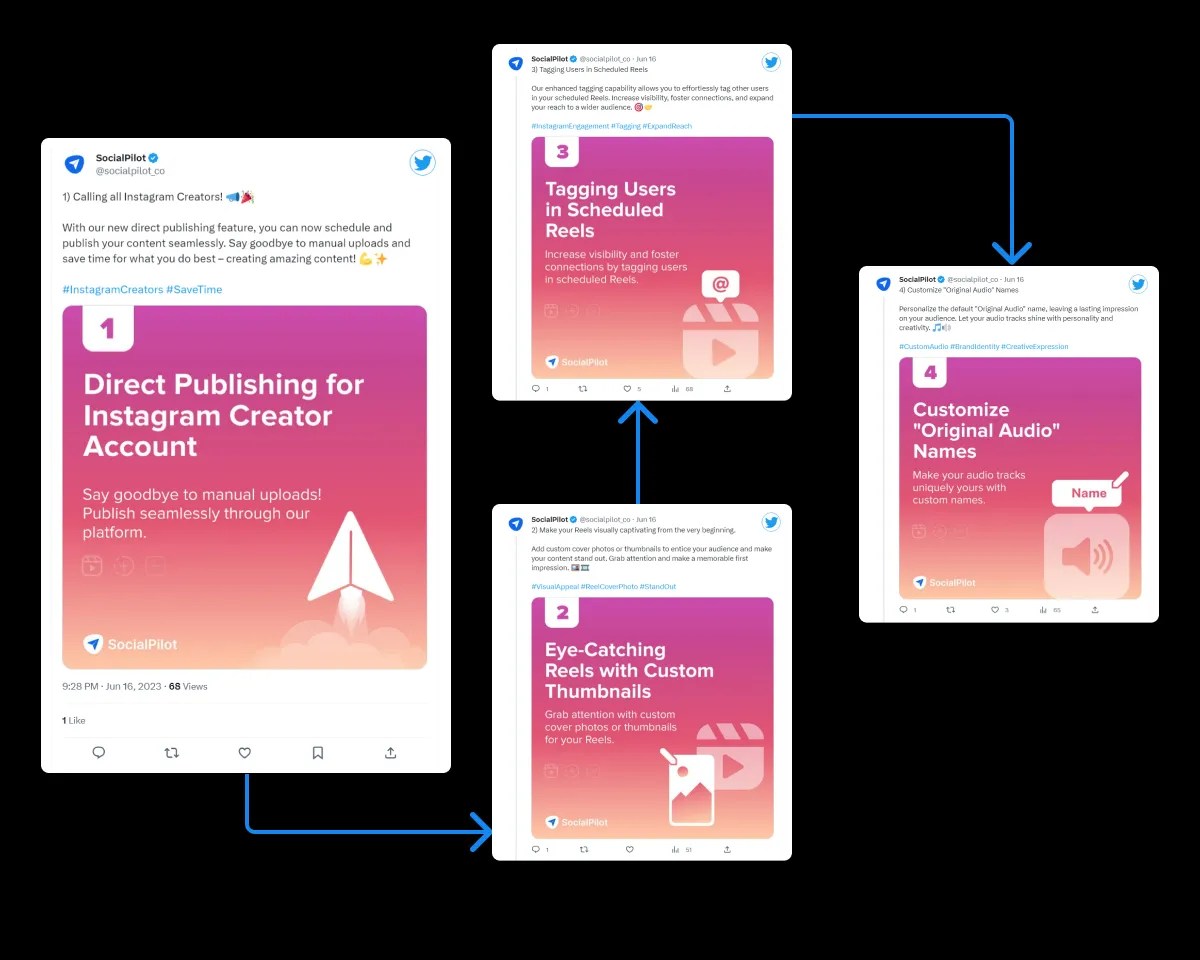
Task: Click the @socialpilot_co handle on tweet 1
Action: pyautogui.click(x=130, y=171)
